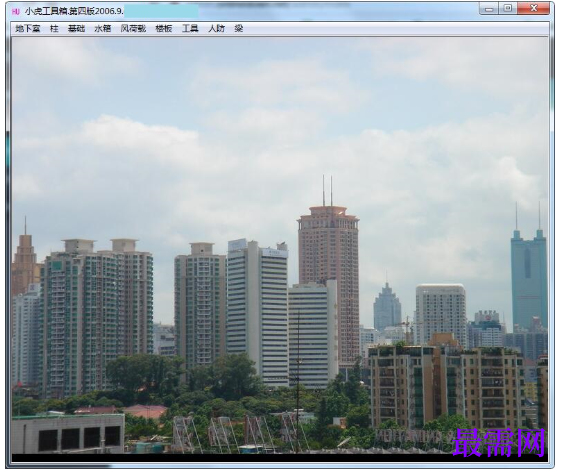Select the 基础 menu item
Screen dimensions: 564x474
click(77, 29)
